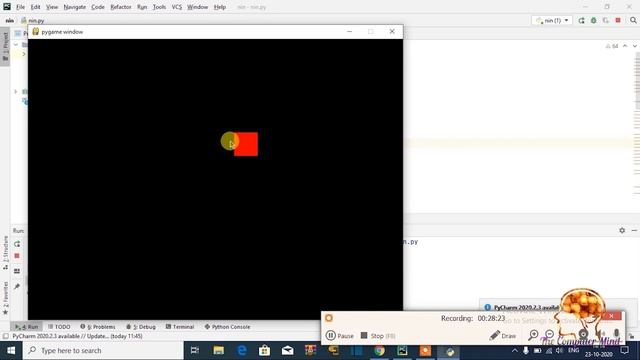Toggle the Structure side tool window

coord(5,253)
